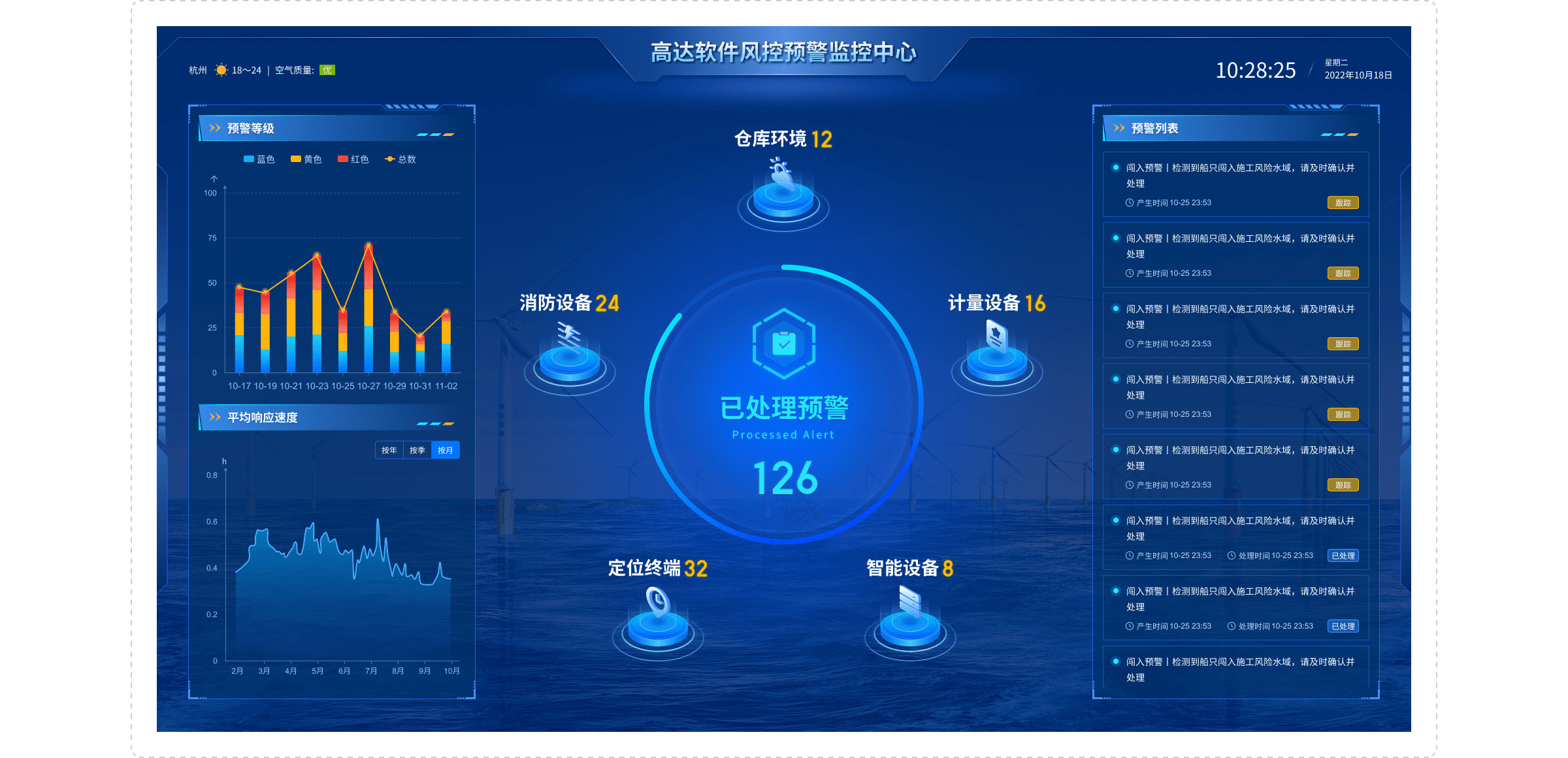Click the hexagon clipboard processed-alert icon
The width and height of the screenshot is (1568, 758).
tap(783, 344)
